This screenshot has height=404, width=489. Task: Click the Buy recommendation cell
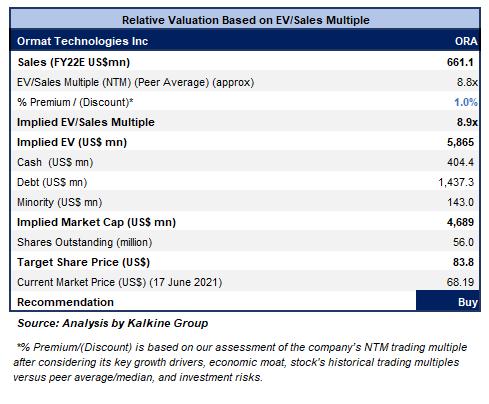pyautogui.click(x=447, y=301)
